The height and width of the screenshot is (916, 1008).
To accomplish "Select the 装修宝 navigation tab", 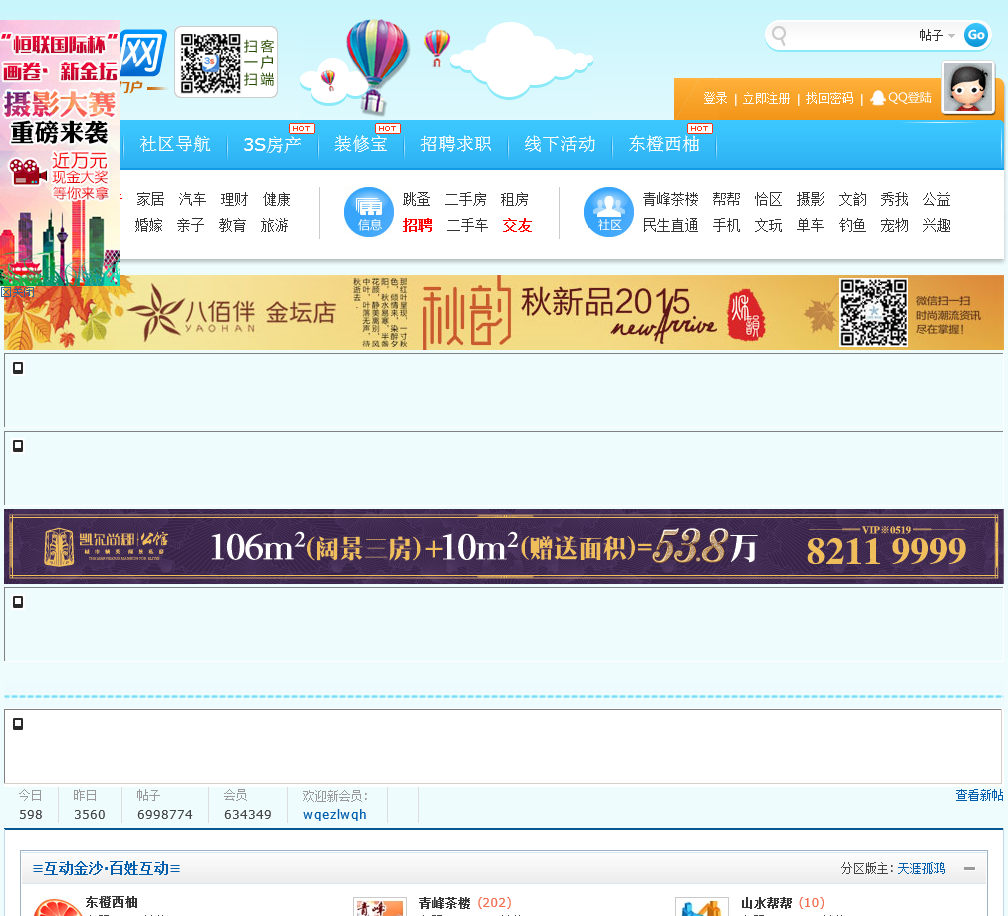I will point(361,144).
